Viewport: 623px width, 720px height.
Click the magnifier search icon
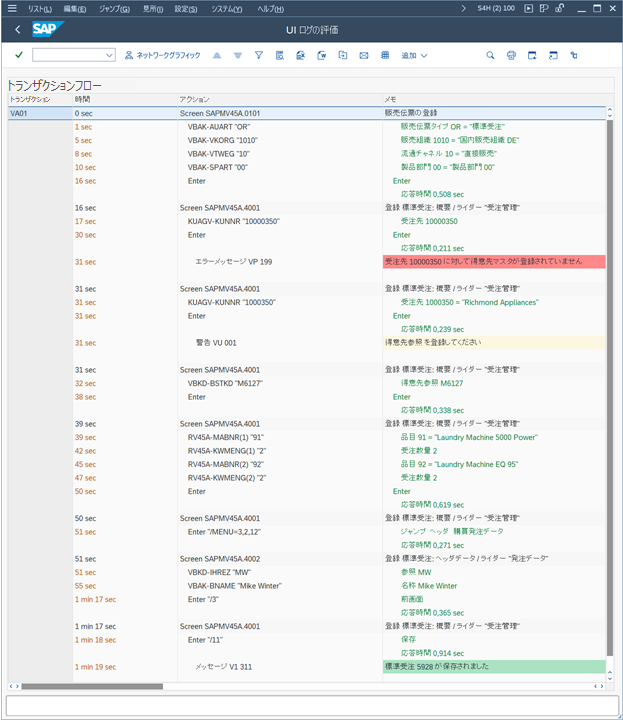tap(490, 55)
